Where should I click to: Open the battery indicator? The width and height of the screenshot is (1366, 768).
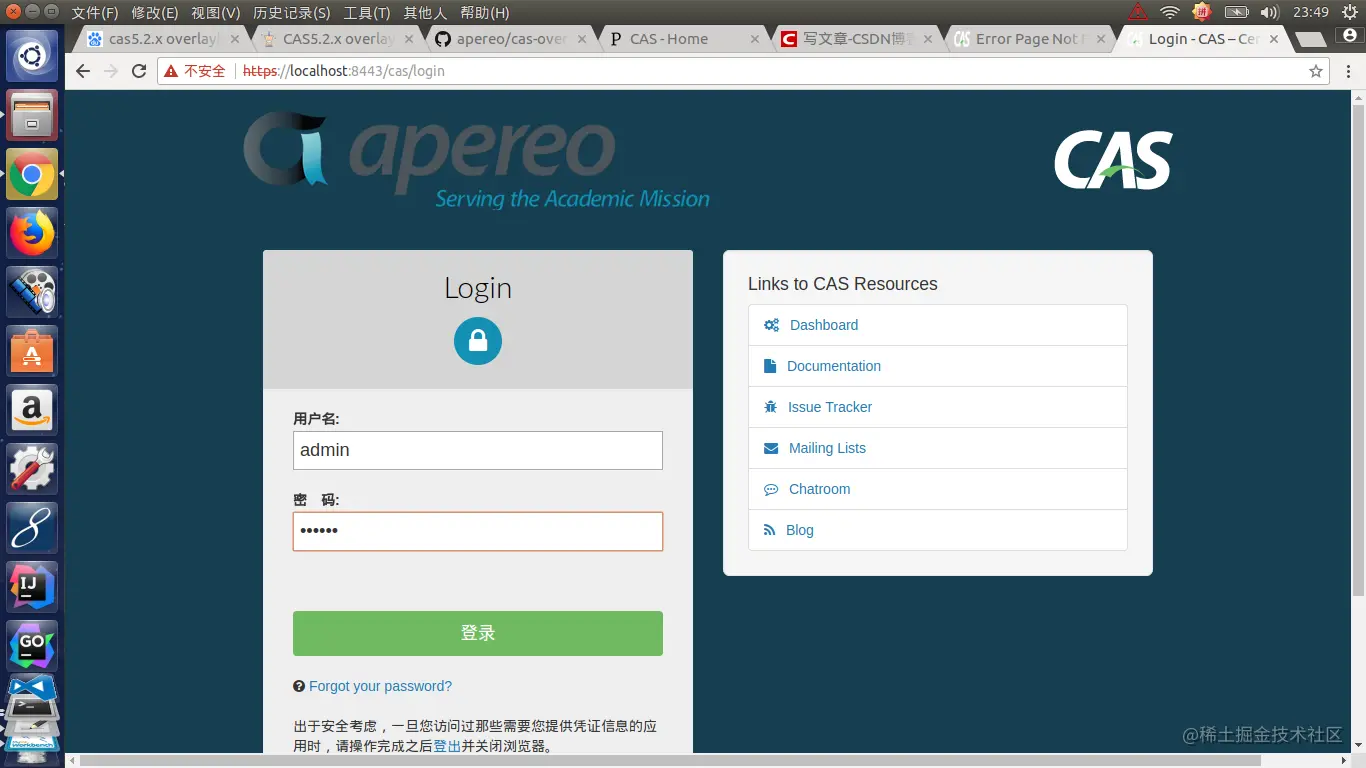click(x=1237, y=12)
